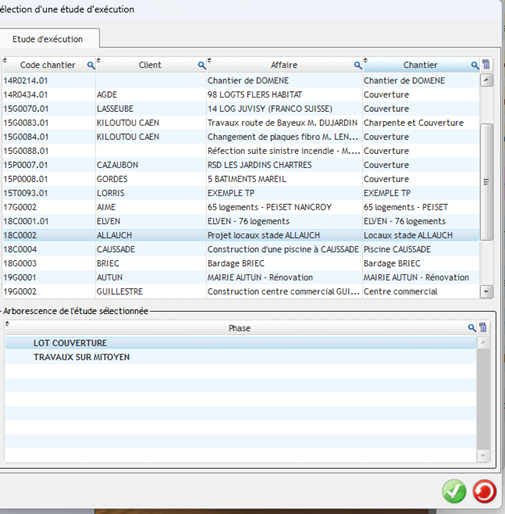Click the Phase column header
The image size is (505, 514).
pyautogui.click(x=239, y=328)
